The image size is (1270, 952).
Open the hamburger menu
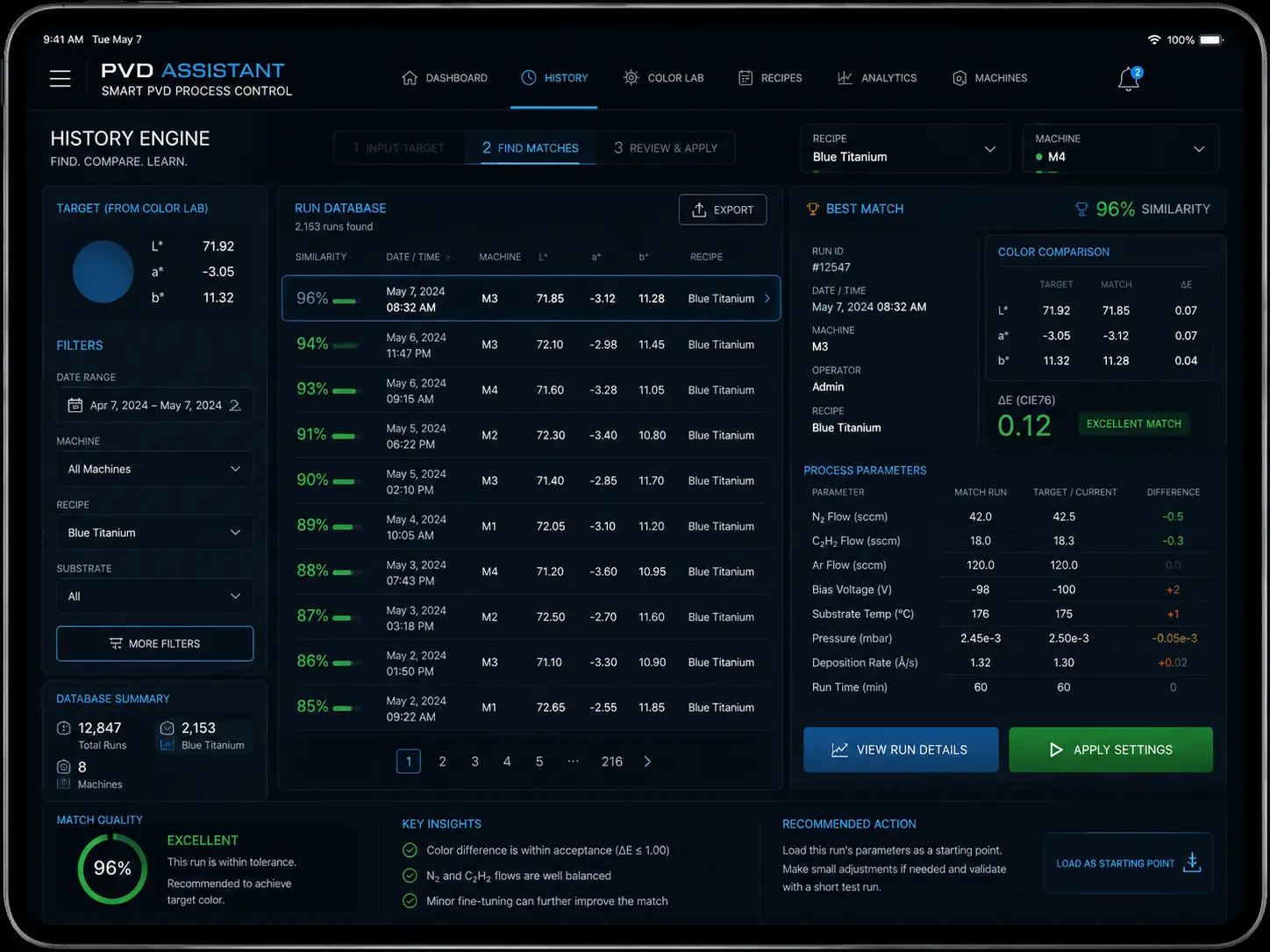coord(60,79)
